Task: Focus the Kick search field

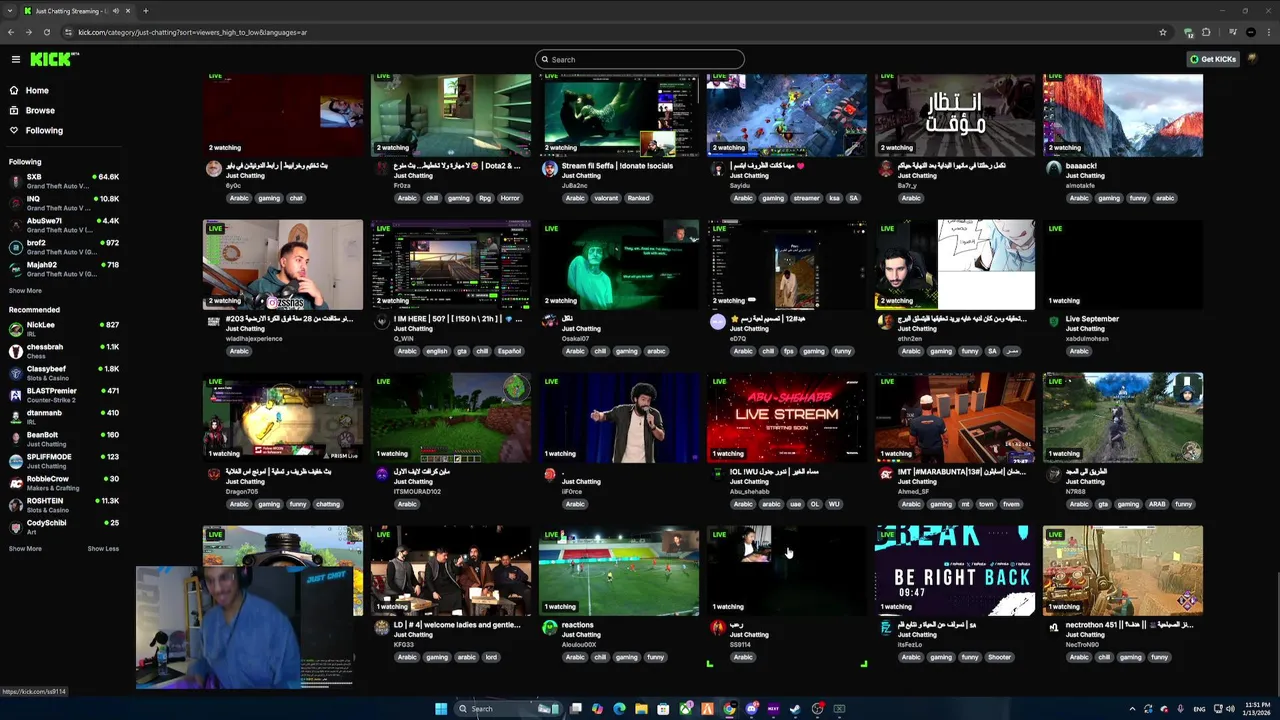Action: point(640,59)
